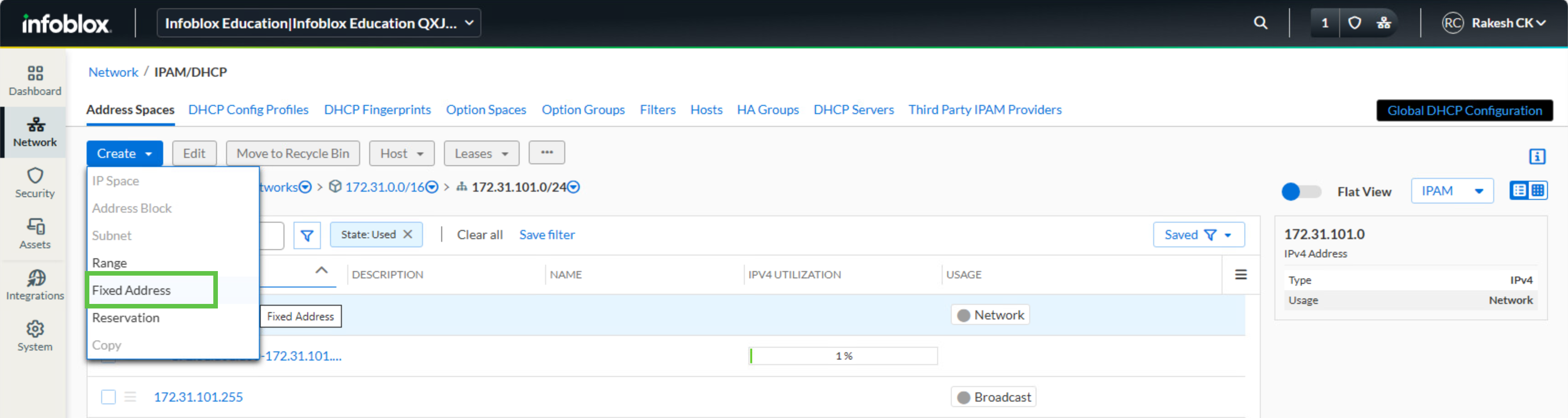
Task: Switch to the HA Groups tab
Action: pos(768,110)
